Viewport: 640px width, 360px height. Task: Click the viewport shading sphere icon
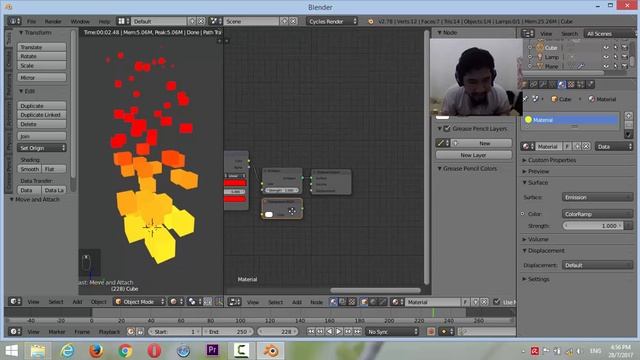(x=176, y=302)
